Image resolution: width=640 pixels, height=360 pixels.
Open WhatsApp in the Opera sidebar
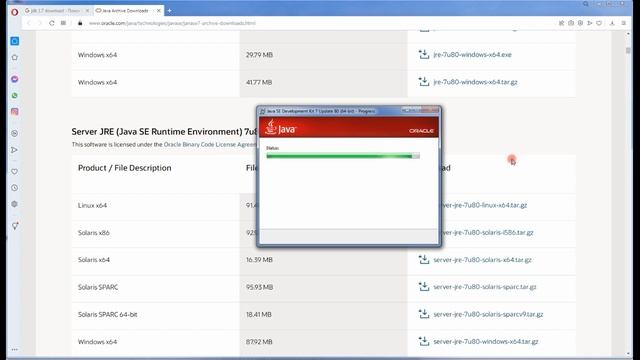pyautogui.click(x=15, y=96)
